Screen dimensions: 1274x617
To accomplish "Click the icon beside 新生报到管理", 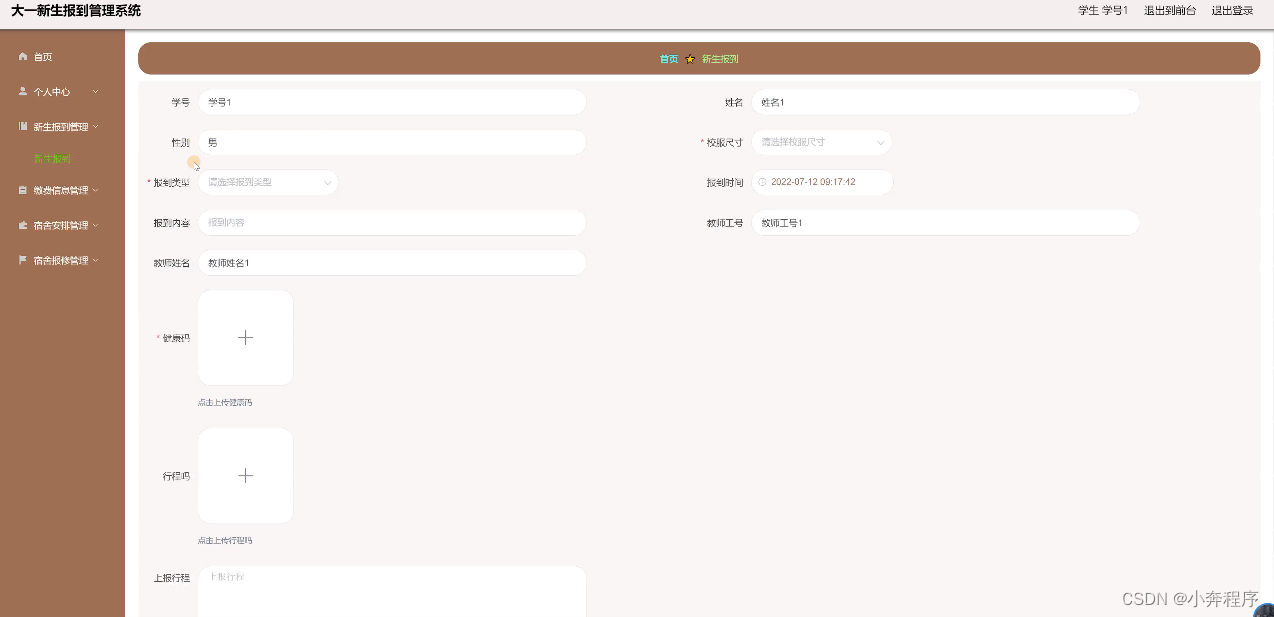I will point(23,127).
